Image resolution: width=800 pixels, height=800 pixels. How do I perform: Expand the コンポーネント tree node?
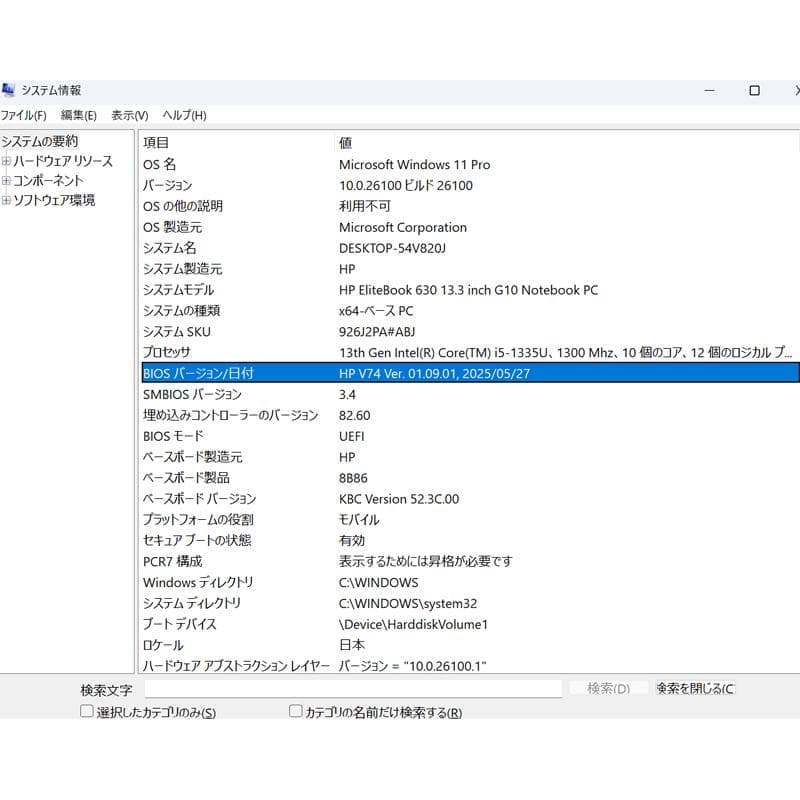(6, 181)
